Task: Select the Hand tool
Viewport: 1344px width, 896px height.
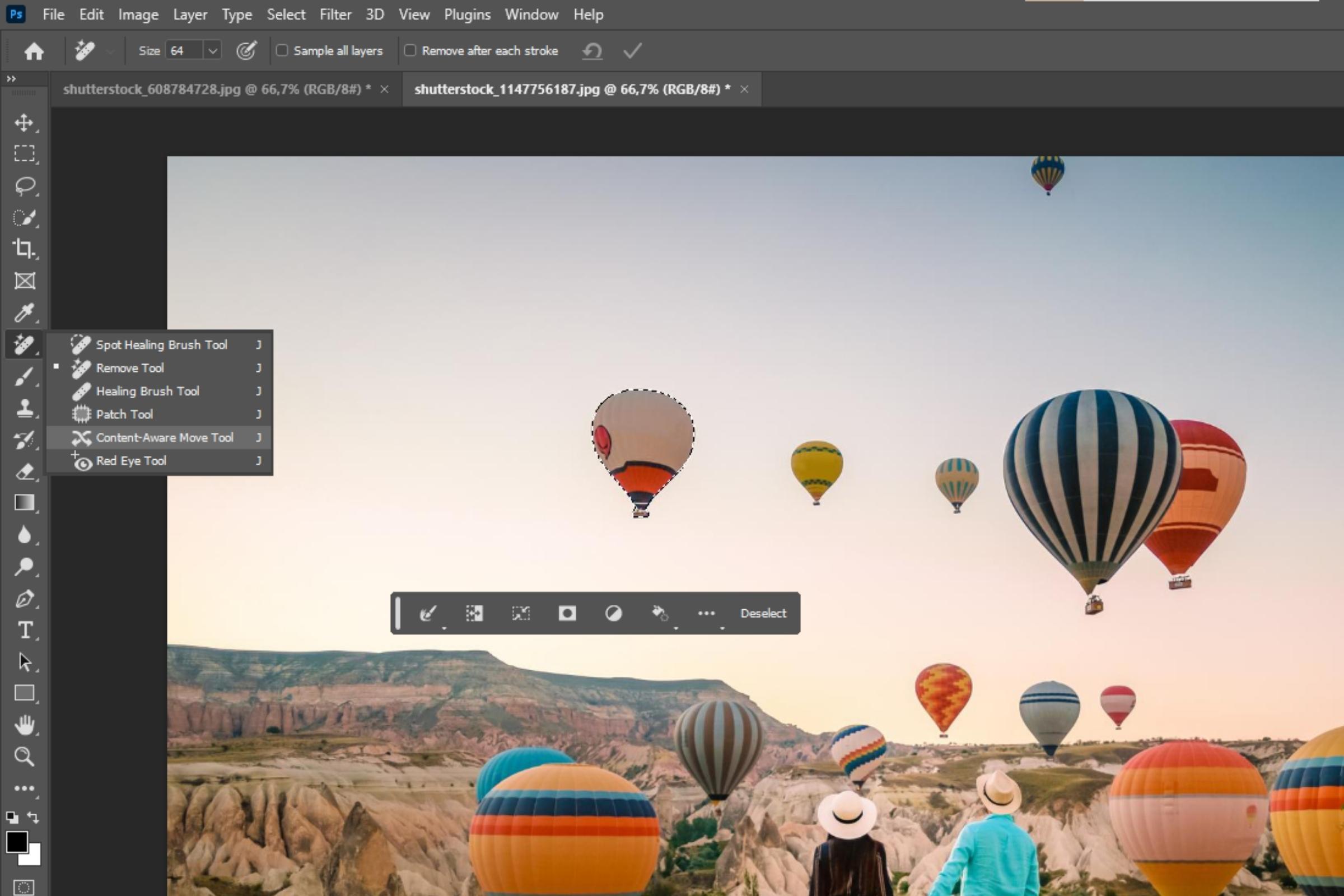Action: pyautogui.click(x=24, y=725)
